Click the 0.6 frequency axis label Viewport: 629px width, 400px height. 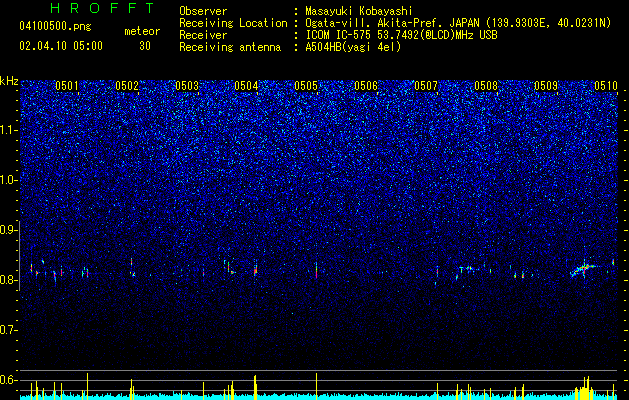9,380
